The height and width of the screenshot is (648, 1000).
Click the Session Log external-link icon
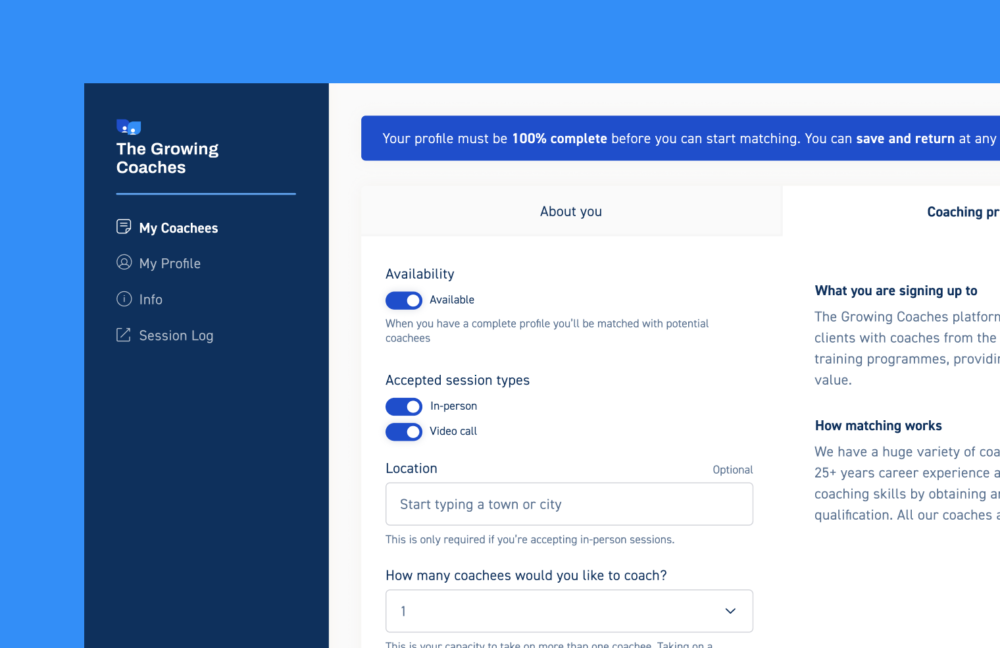pyautogui.click(x=124, y=335)
